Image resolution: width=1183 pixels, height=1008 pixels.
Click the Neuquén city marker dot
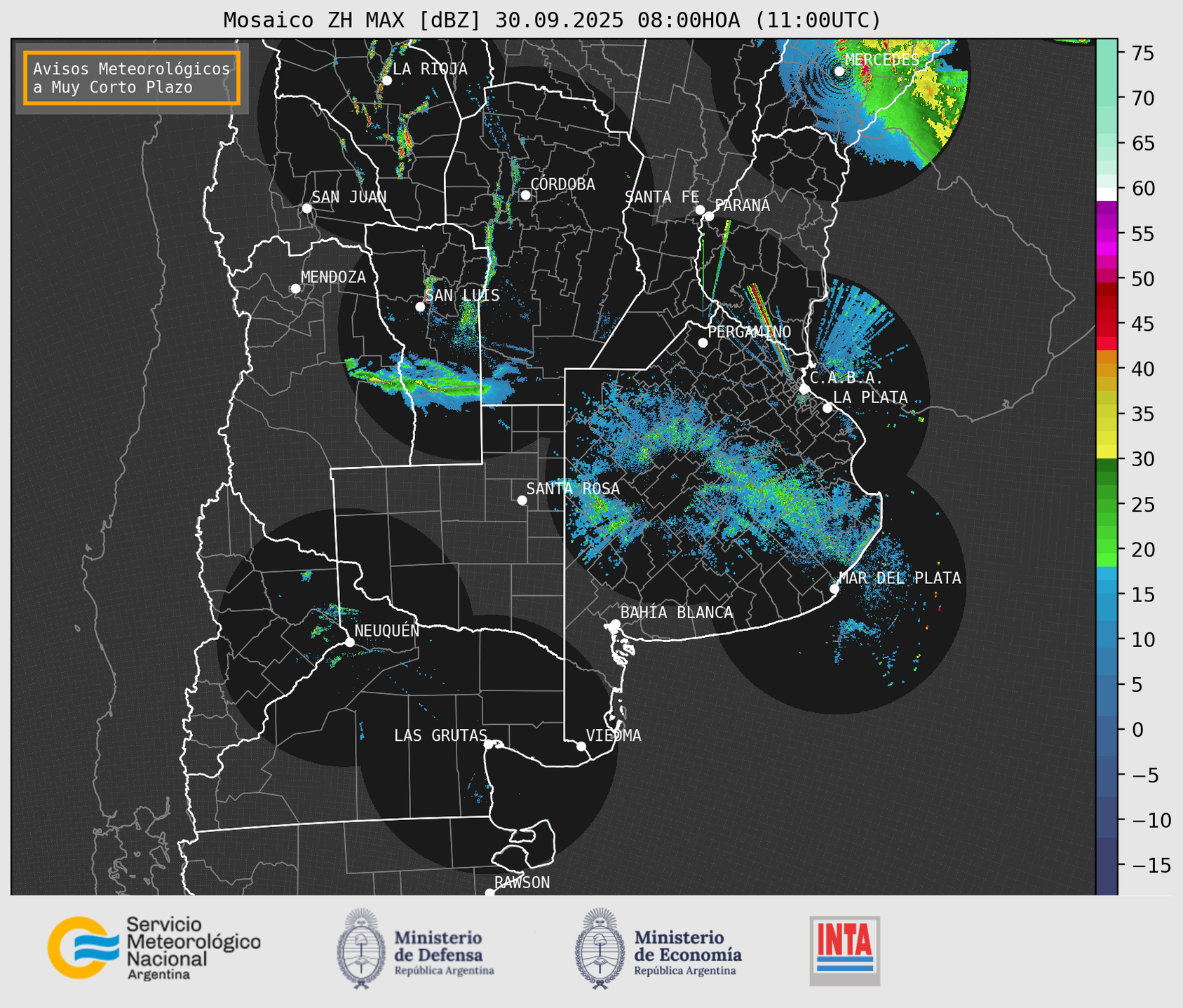pyautogui.click(x=349, y=642)
